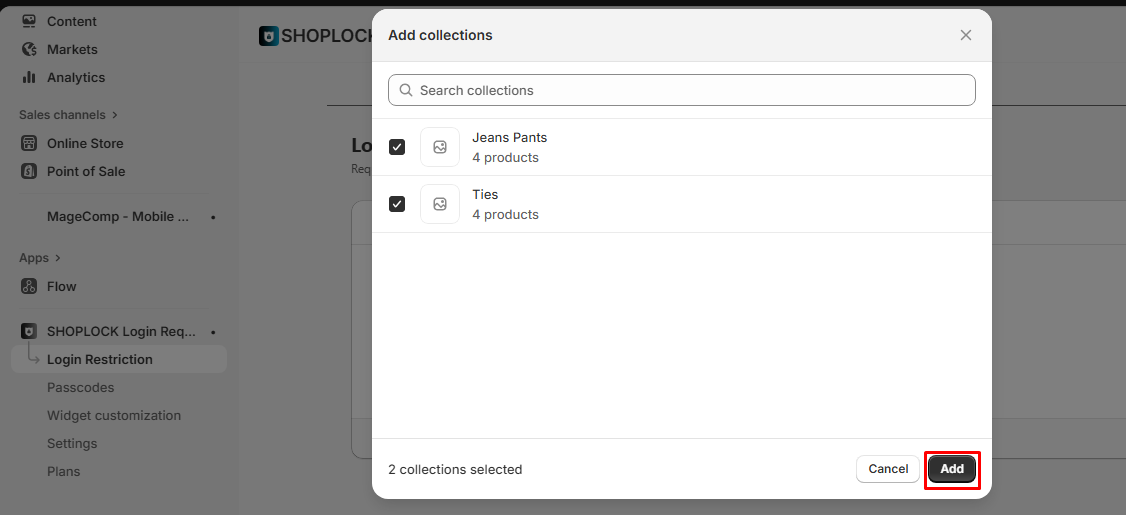
Task: Expand the Sales channels section
Action: coord(114,115)
